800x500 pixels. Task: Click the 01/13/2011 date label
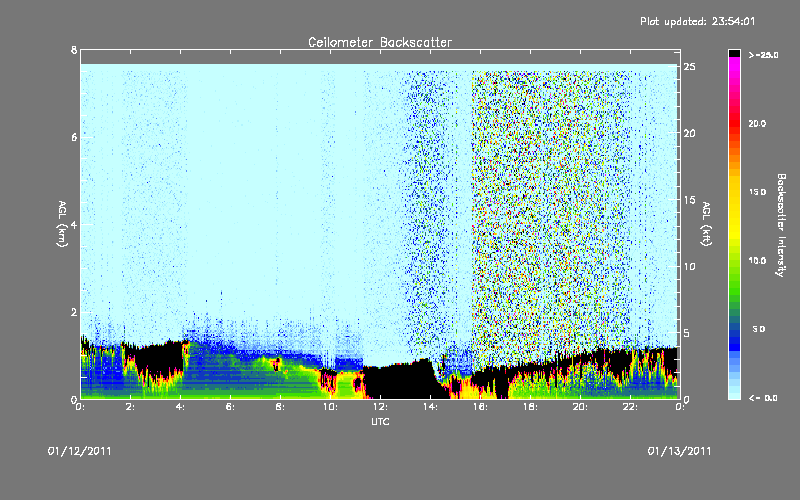click(679, 451)
